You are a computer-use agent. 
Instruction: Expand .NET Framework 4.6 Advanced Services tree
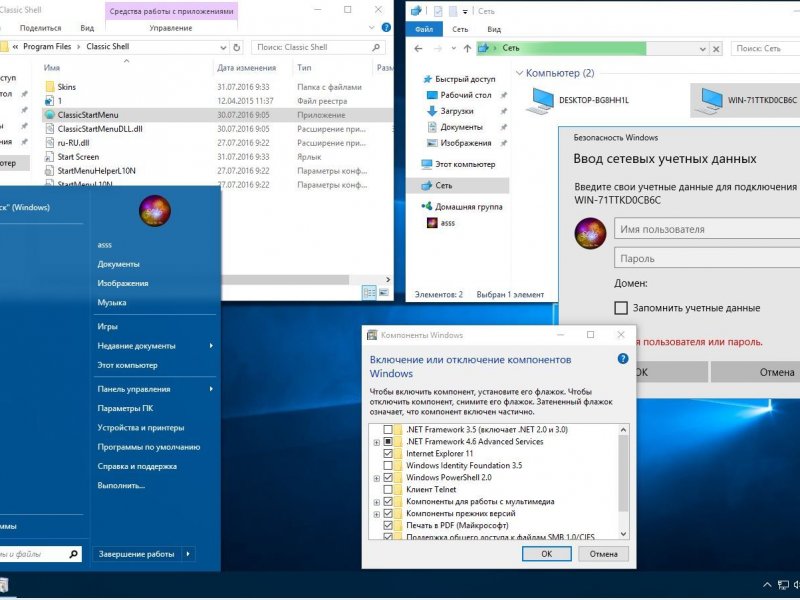[x=377, y=442]
